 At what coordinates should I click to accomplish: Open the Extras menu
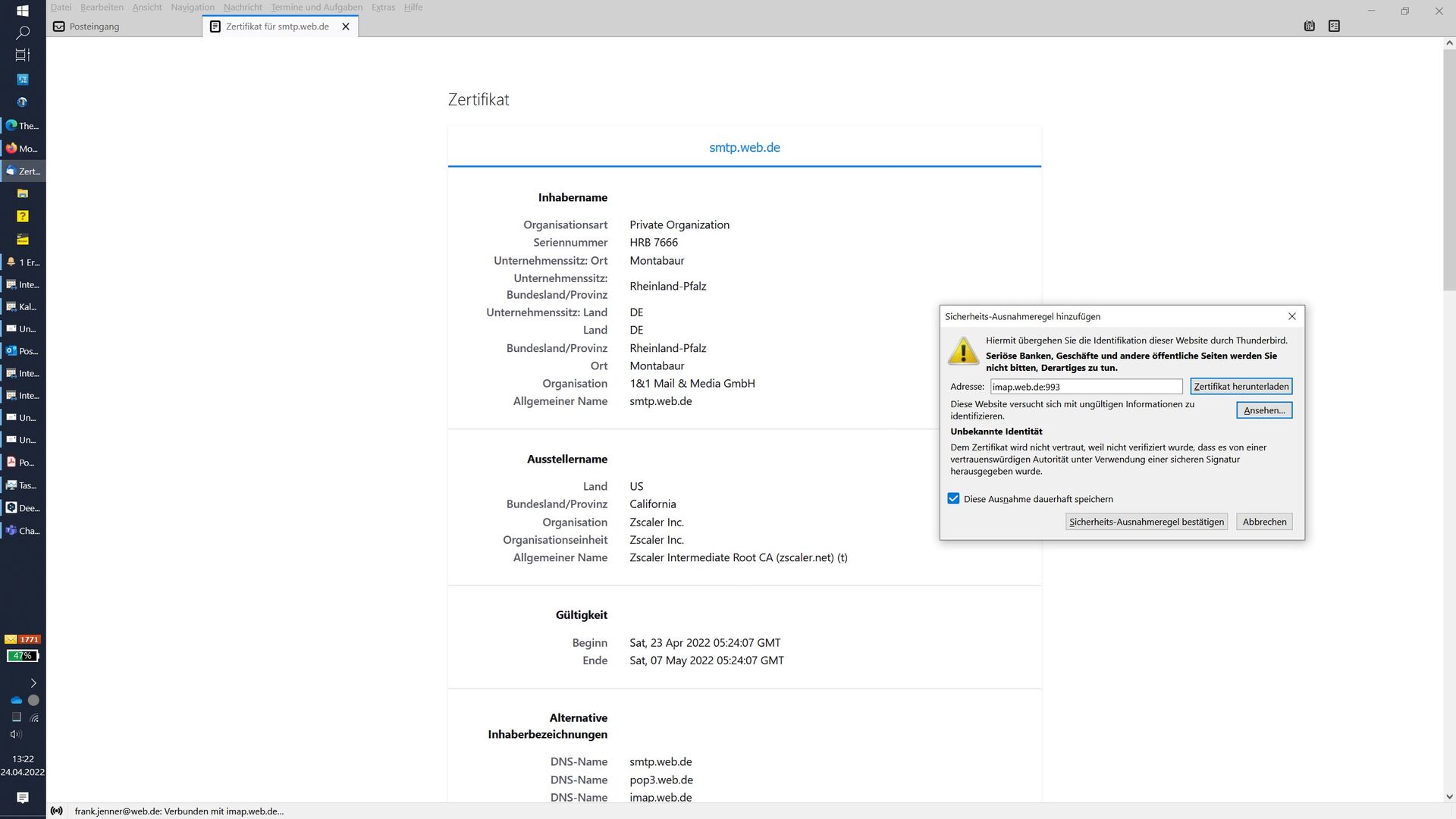pyautogui.click(x=383, y=7)
